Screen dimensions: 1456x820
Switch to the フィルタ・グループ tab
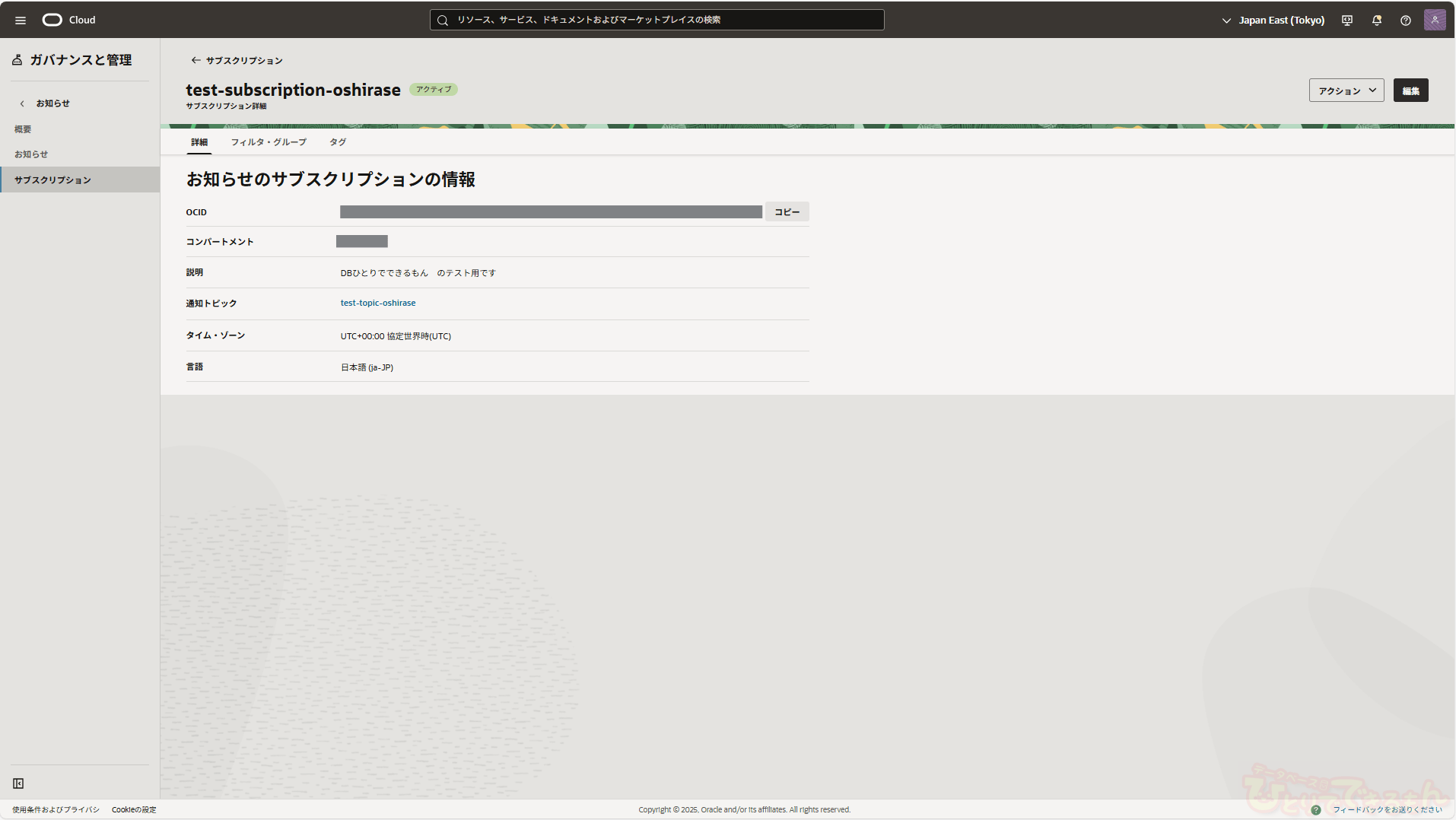(269, 142)
